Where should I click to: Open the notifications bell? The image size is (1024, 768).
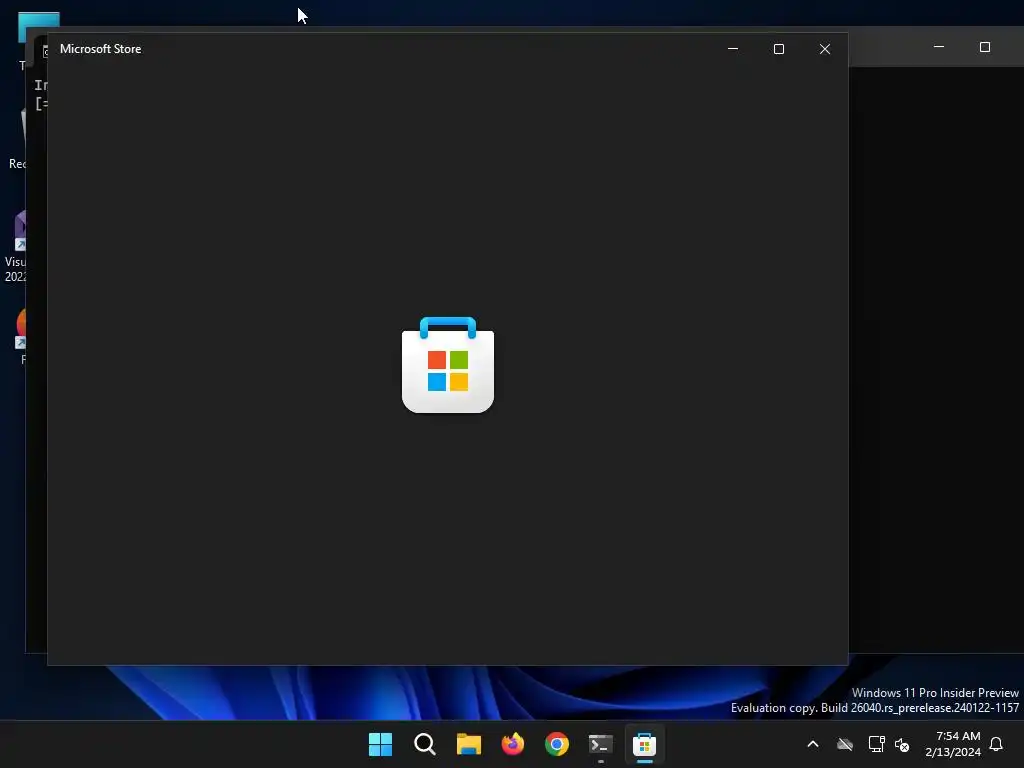[x=997, y=744]
